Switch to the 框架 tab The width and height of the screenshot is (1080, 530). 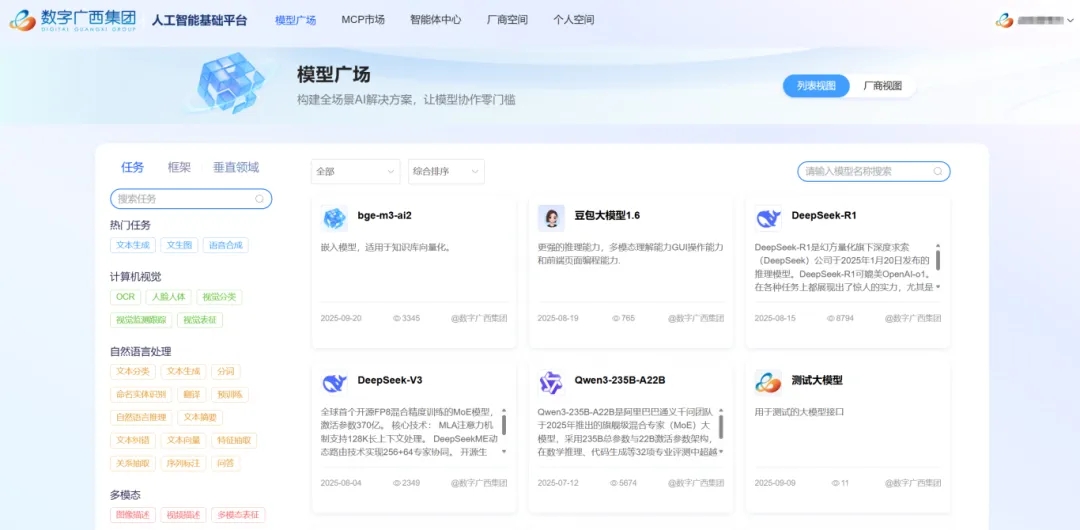[179, 167]
